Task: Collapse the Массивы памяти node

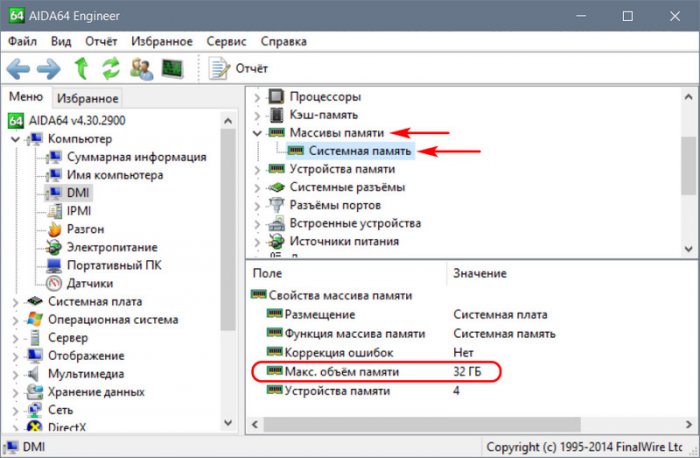Action: tap(257, 133)
